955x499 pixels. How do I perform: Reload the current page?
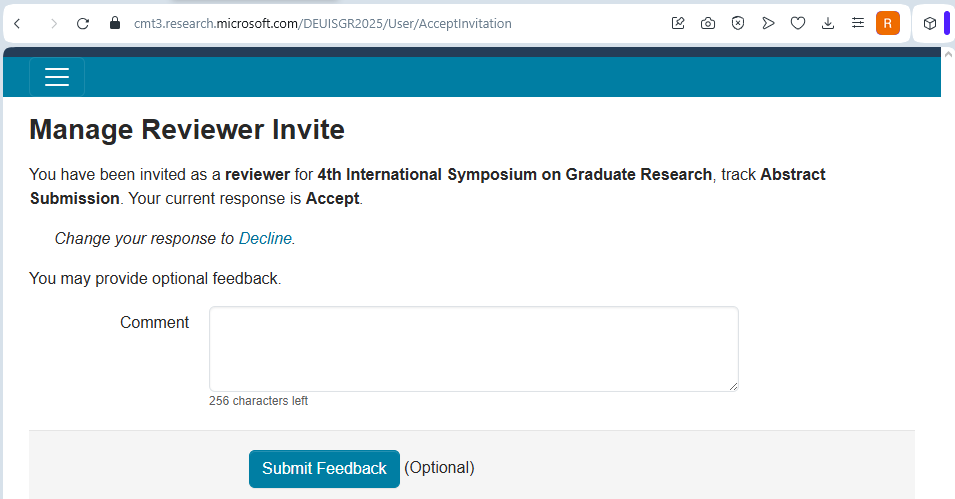point(83,23)
